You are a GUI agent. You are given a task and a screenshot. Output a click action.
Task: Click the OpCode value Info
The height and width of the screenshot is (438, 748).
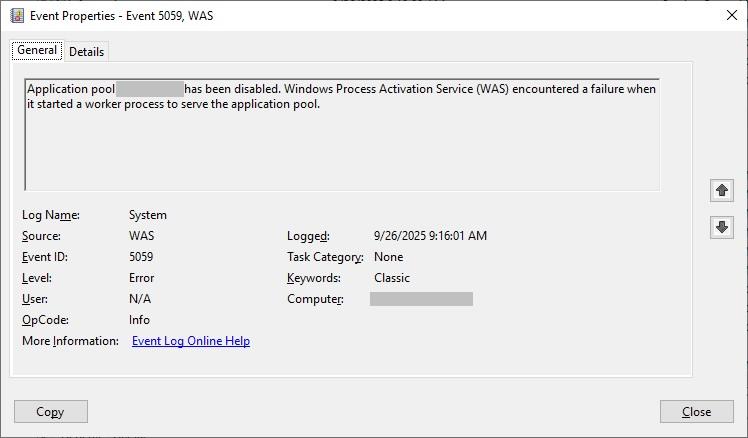(139, 320)
